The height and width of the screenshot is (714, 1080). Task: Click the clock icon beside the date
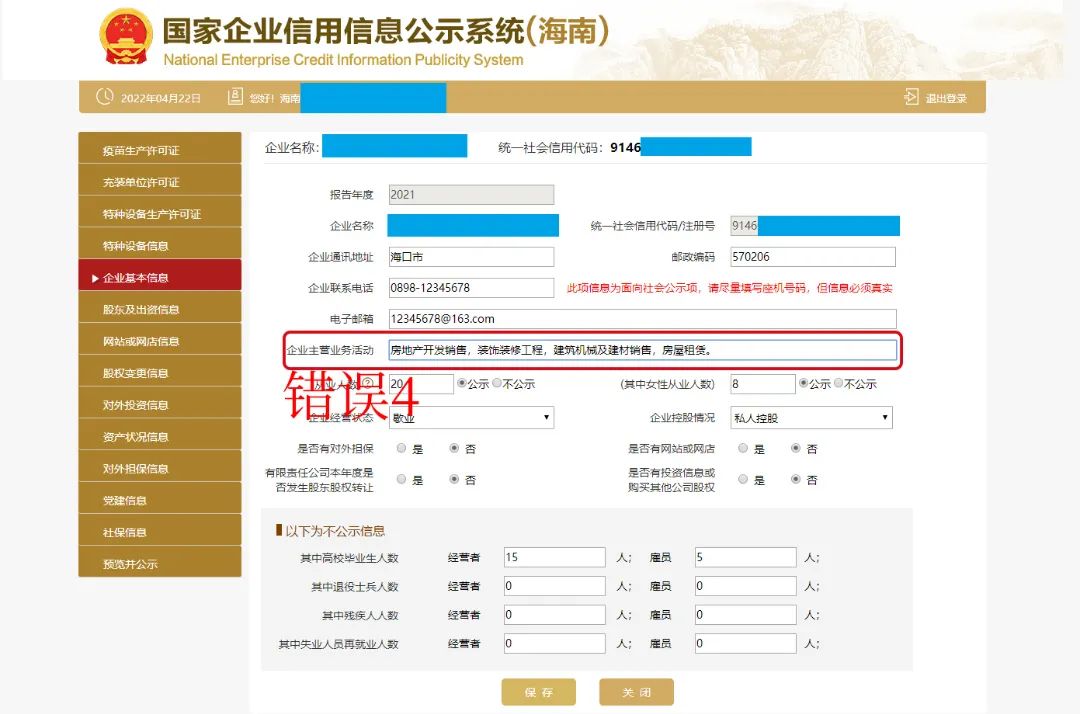tap(104, 97)
